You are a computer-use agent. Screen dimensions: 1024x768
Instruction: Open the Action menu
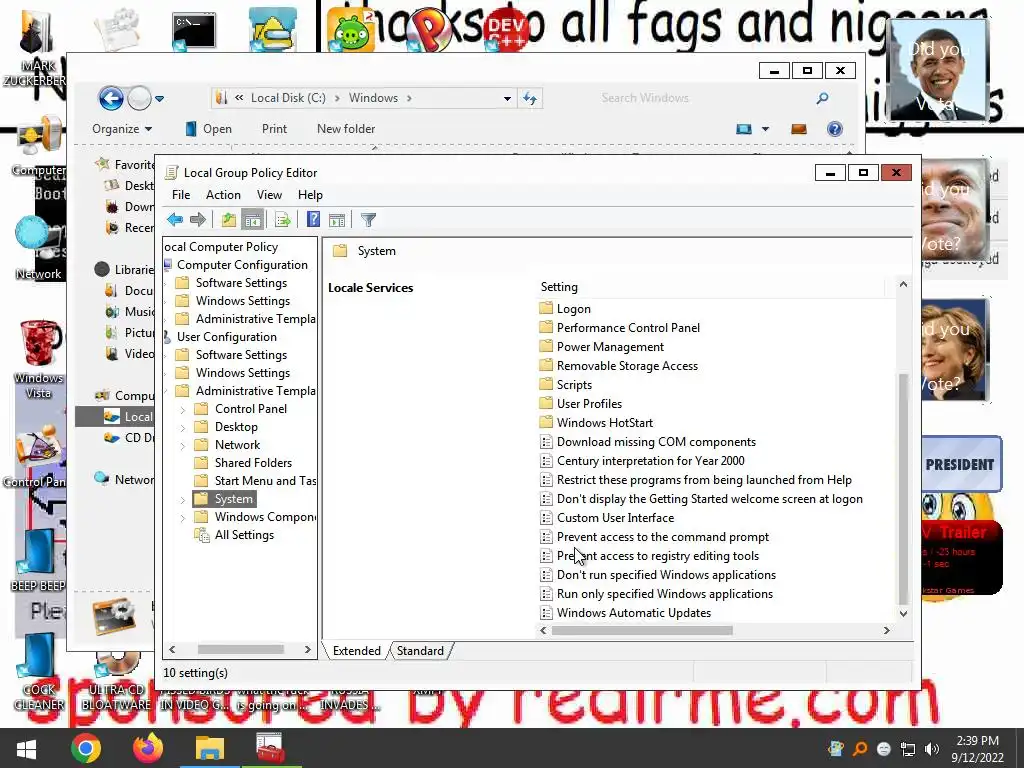[x=223, y=195]
